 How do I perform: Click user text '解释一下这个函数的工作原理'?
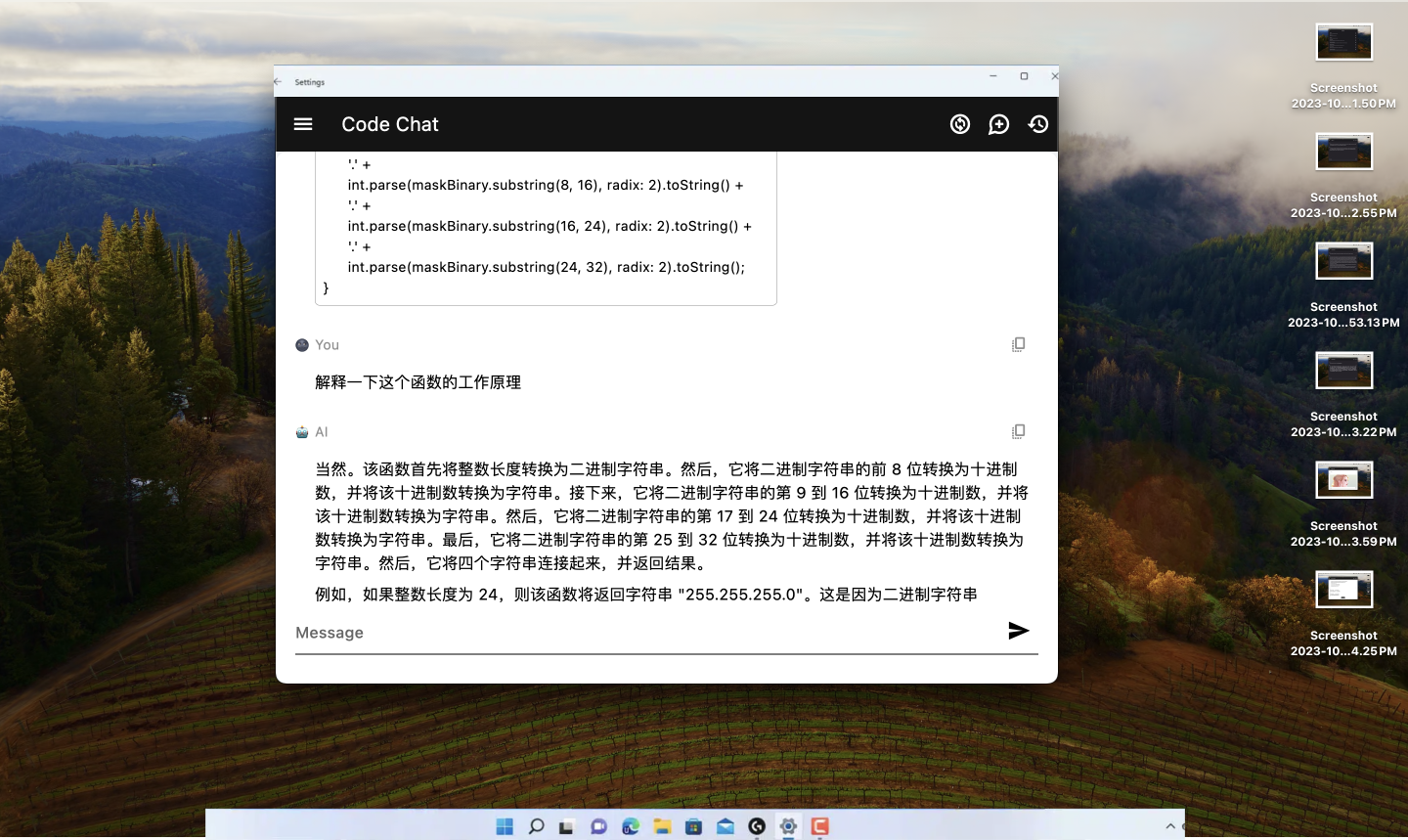[418, 382]
